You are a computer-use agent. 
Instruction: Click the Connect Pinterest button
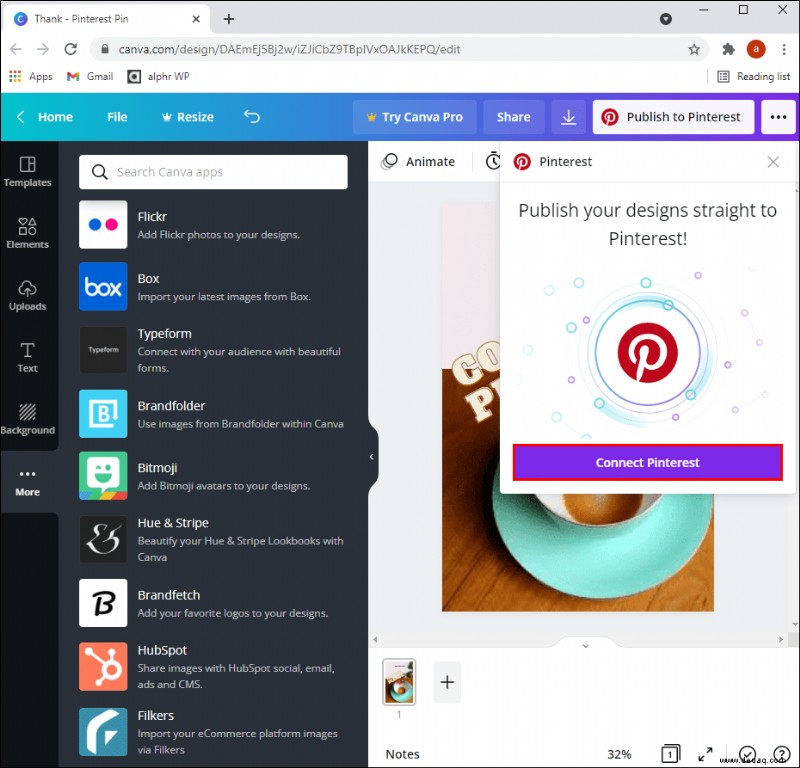click(x=647, y=462)
